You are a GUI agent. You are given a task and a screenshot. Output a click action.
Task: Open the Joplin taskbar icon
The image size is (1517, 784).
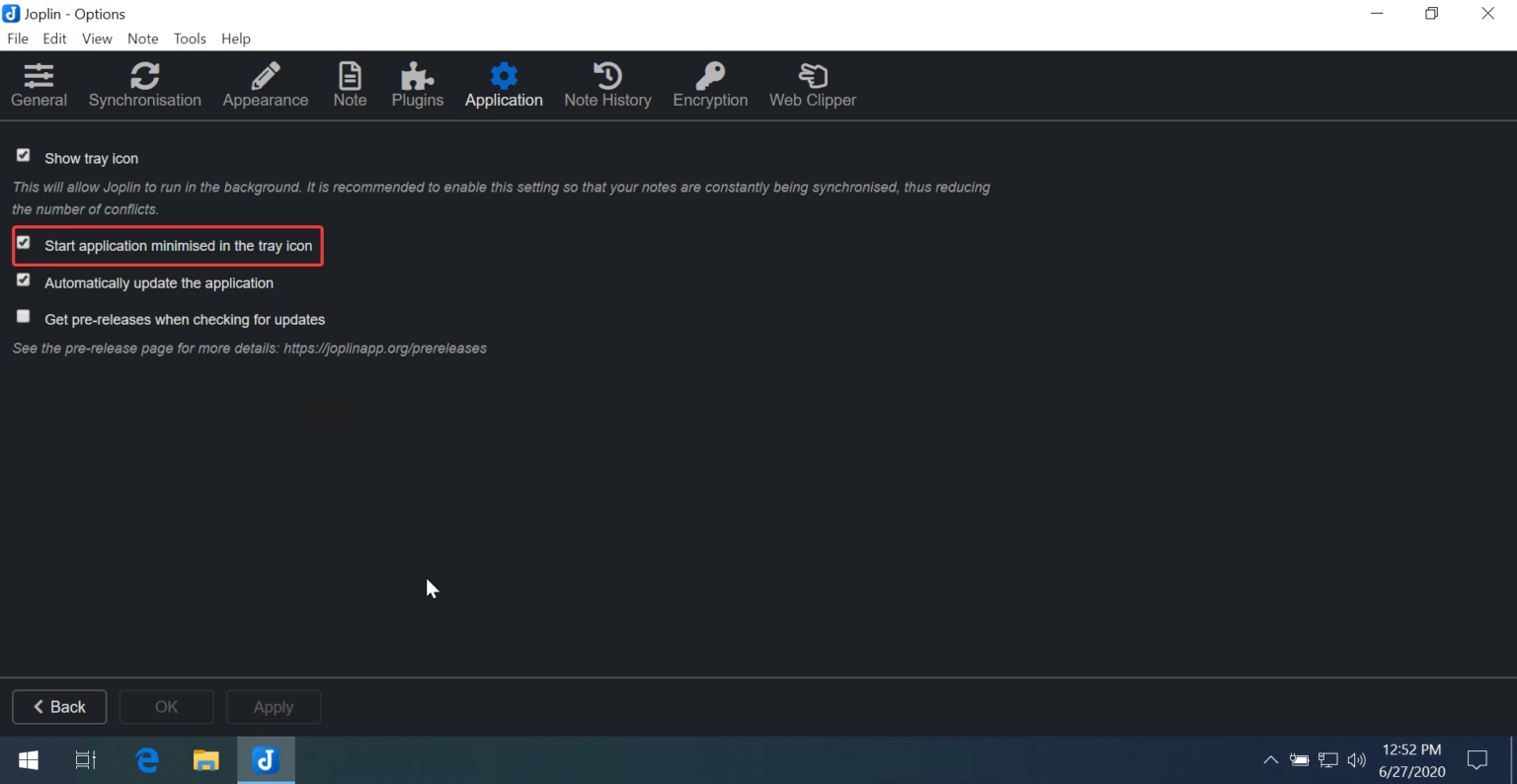(265, 759)
